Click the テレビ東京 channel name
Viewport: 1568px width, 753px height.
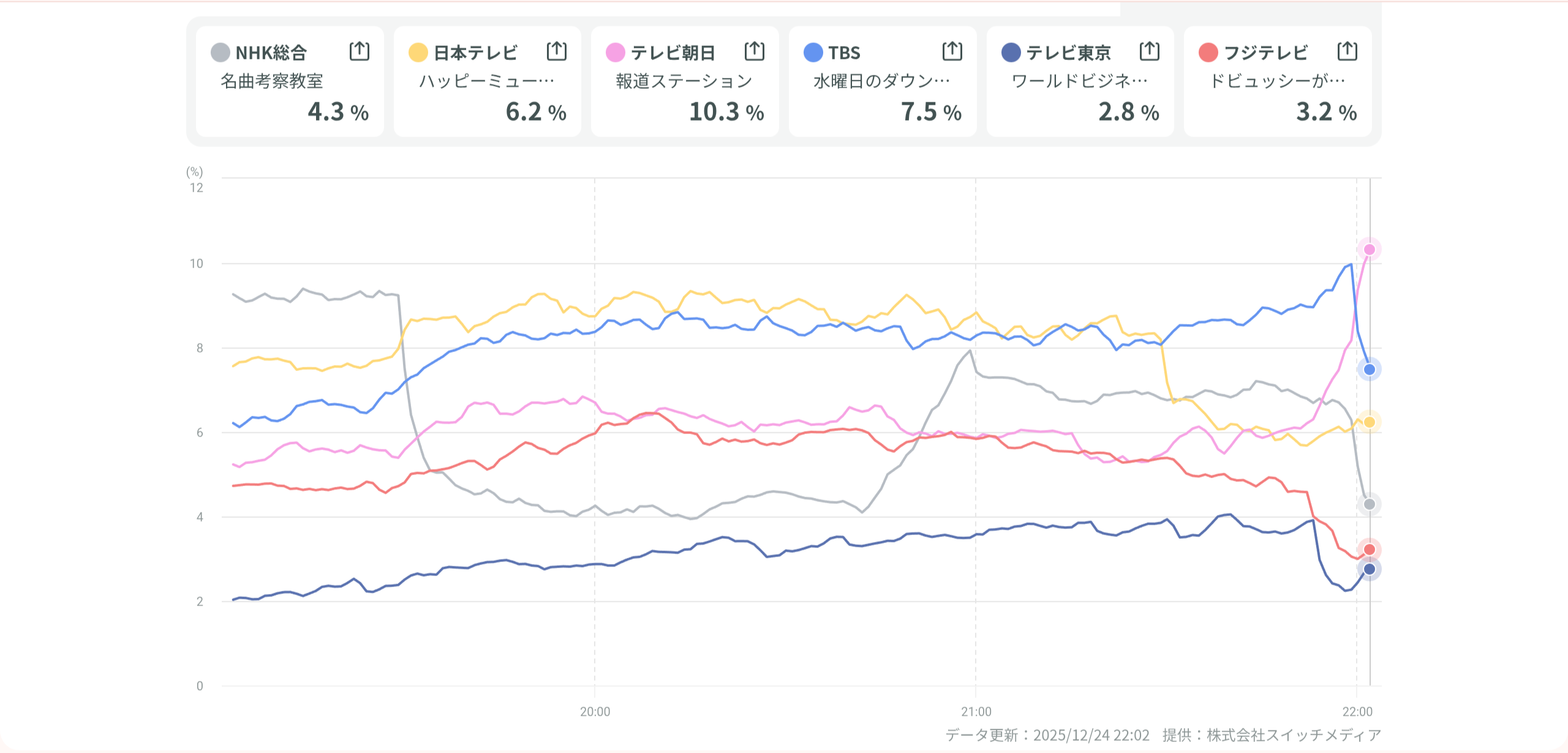coord(1068,53)
